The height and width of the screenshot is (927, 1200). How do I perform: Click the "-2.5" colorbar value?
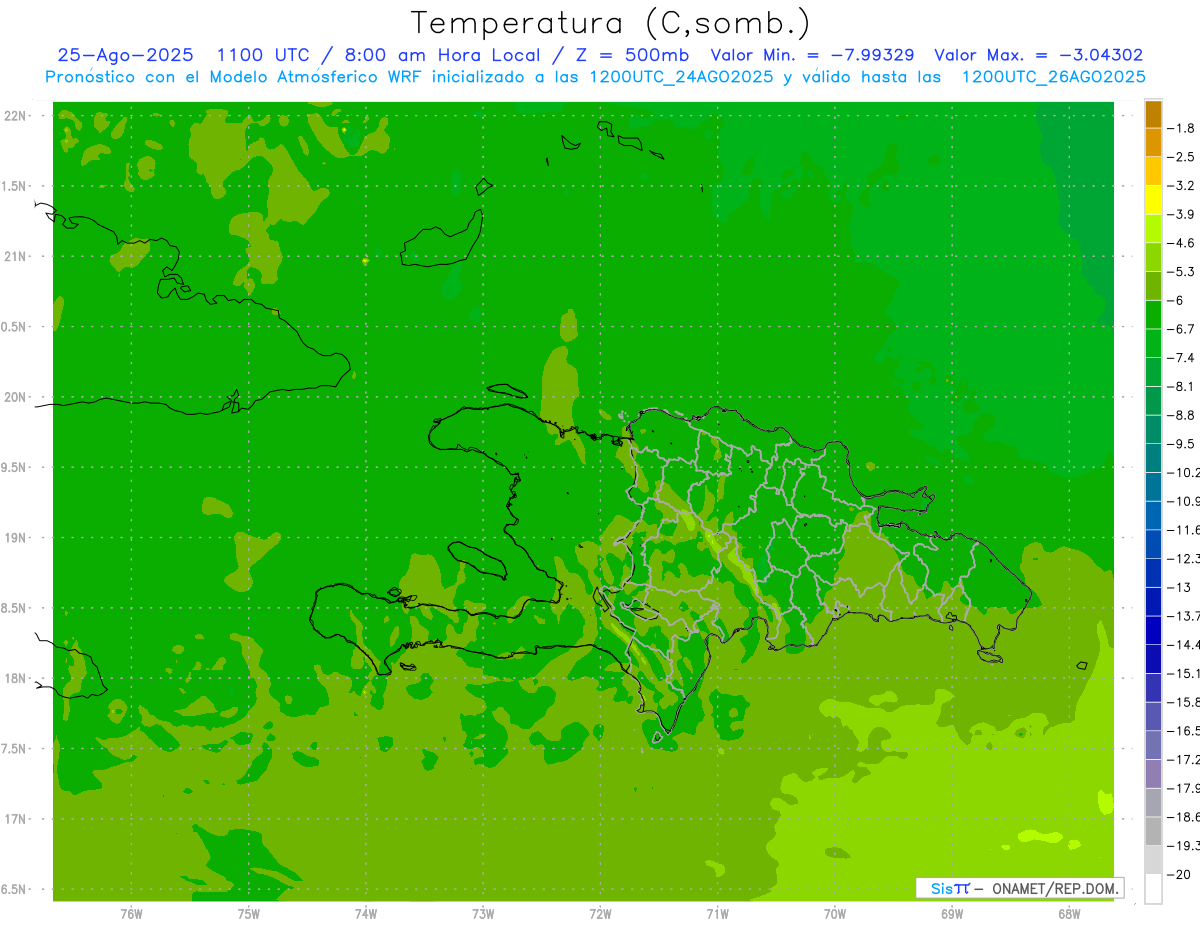click(1183, 157)
